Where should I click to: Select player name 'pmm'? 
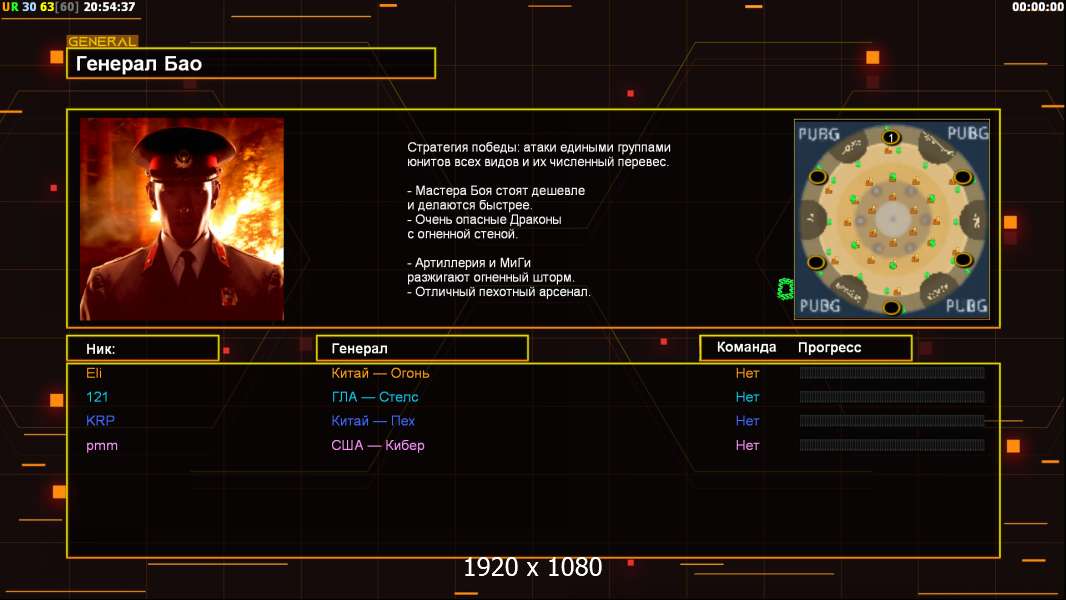[102, 446]
